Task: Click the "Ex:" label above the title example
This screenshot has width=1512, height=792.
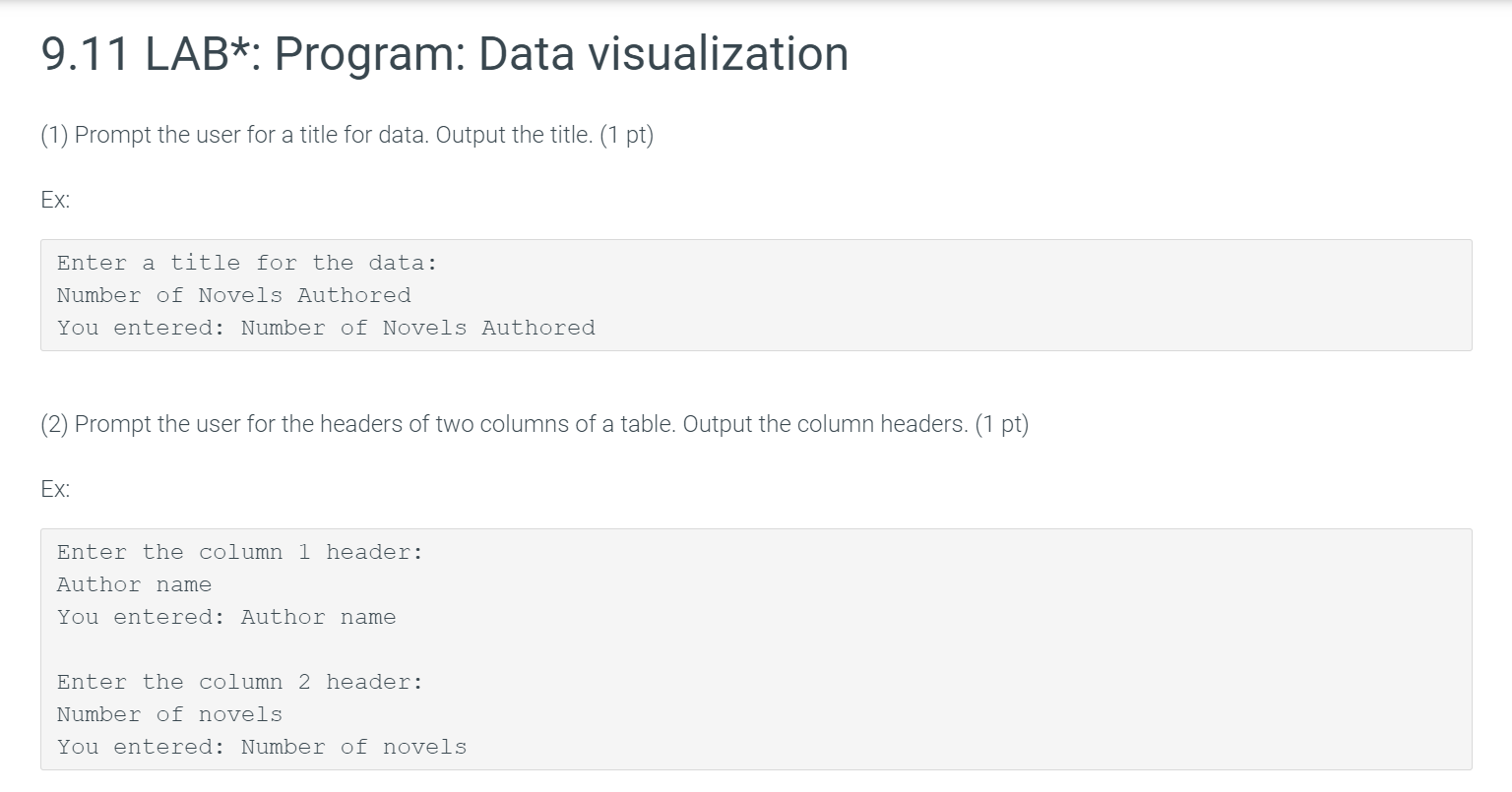Action: (x=55, y=200)
